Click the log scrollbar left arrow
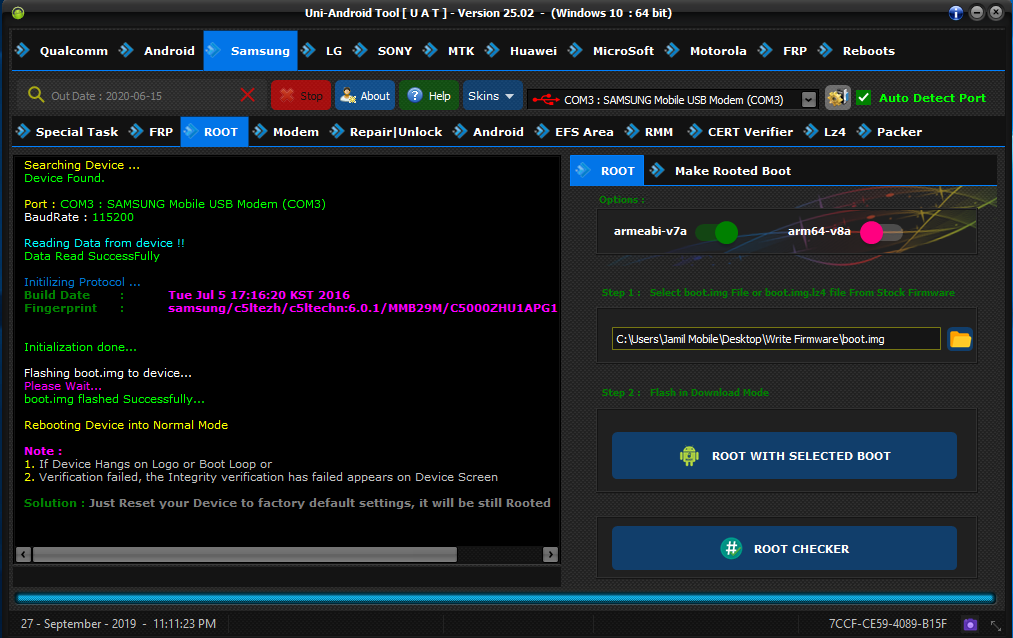The width and height of the screenshot is (1013, 638). point(23,554)
